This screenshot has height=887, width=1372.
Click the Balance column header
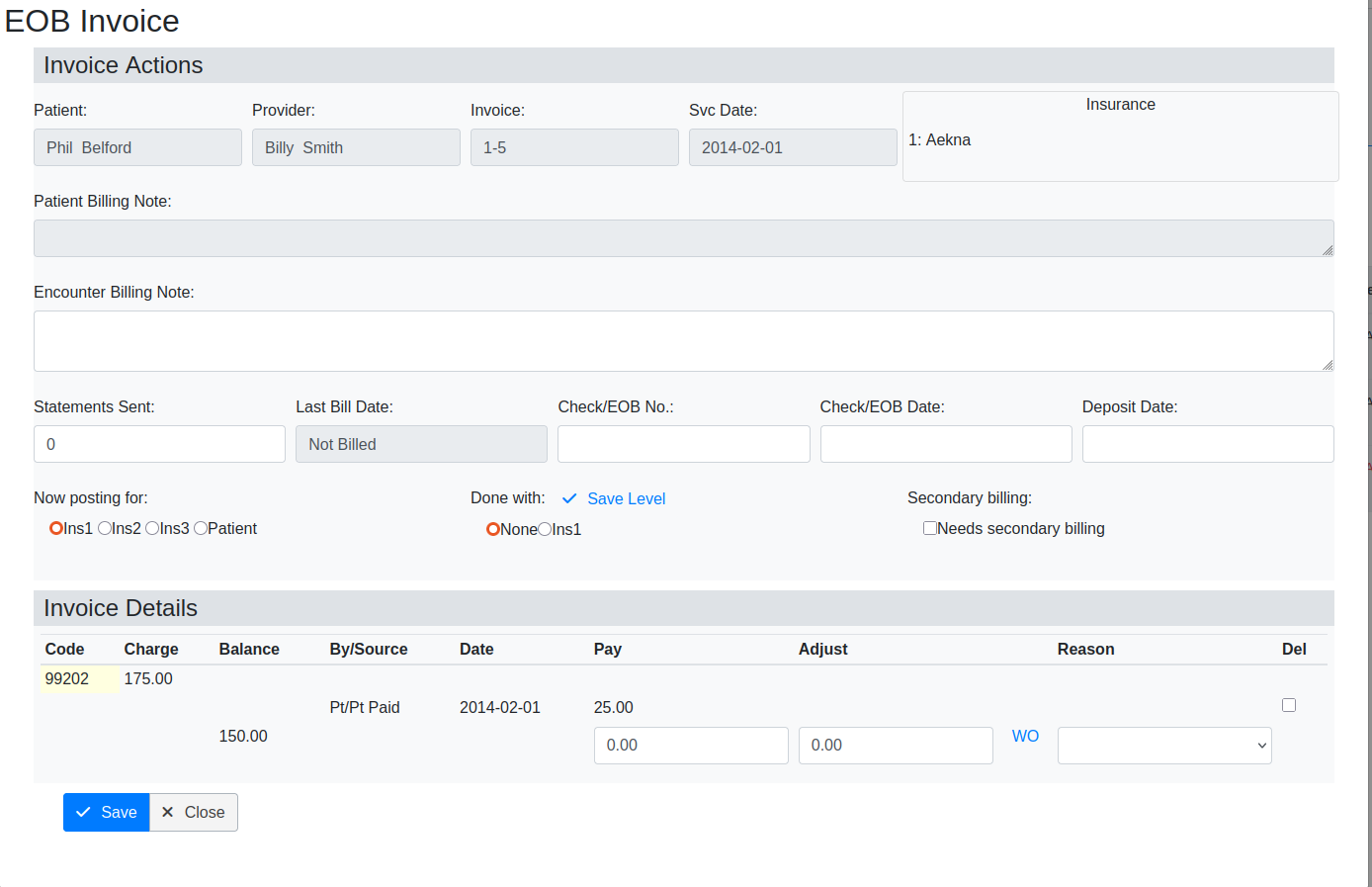coord(249,649)
